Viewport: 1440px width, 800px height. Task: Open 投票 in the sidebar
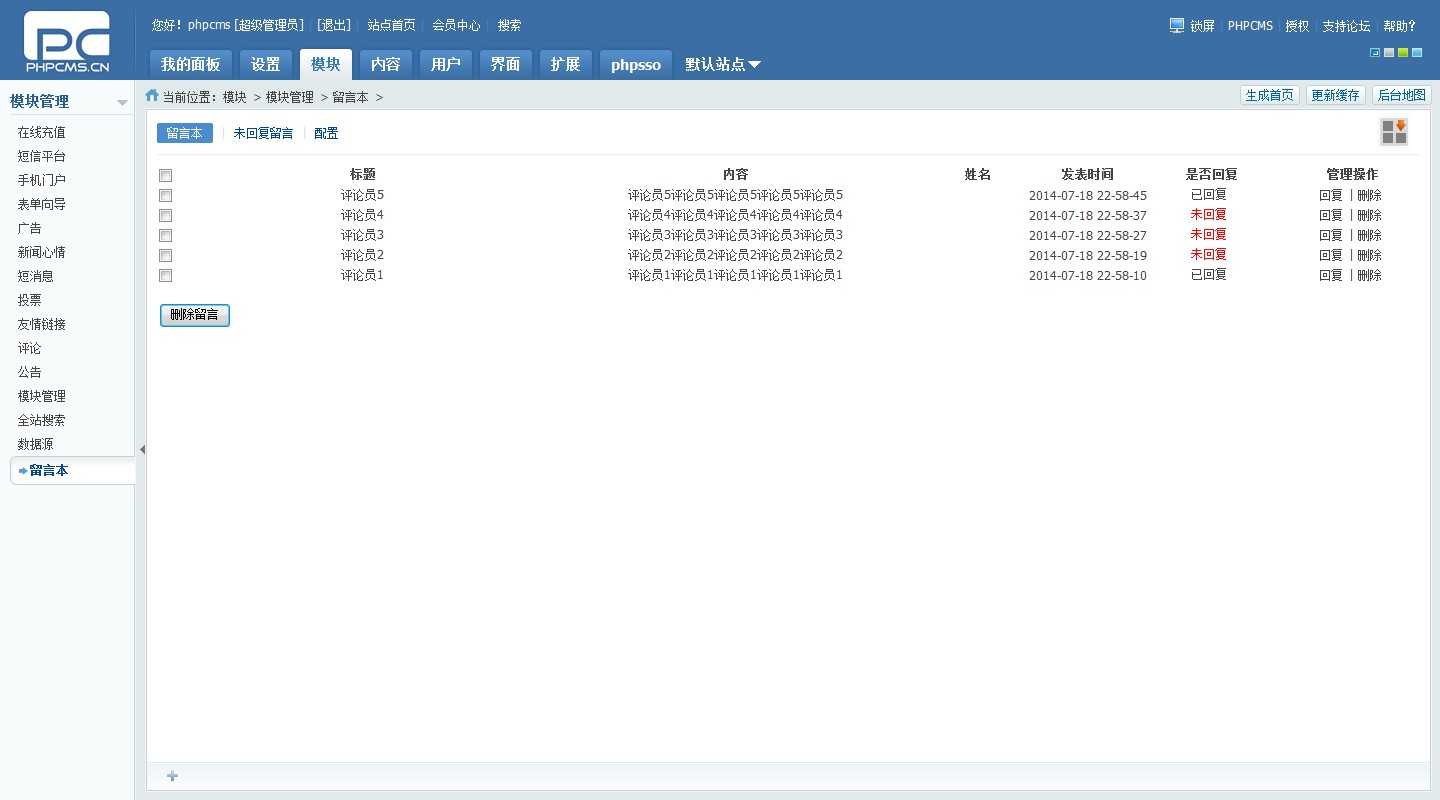click(x=29, y=300)
